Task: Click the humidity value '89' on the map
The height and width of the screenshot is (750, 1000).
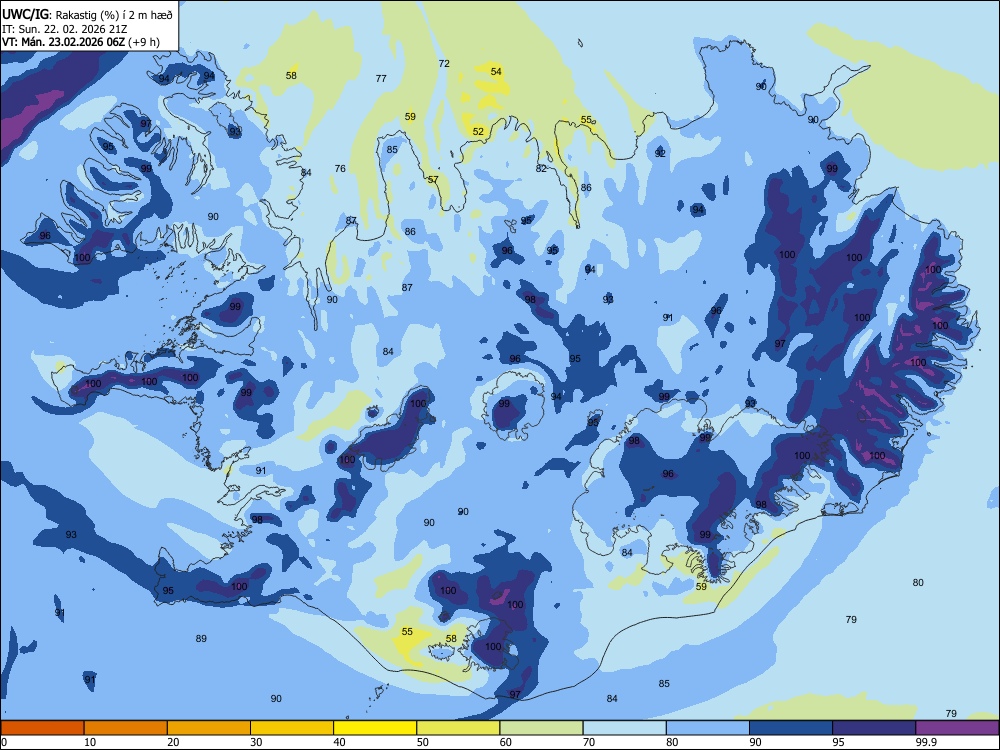Action: coord(201,638)
